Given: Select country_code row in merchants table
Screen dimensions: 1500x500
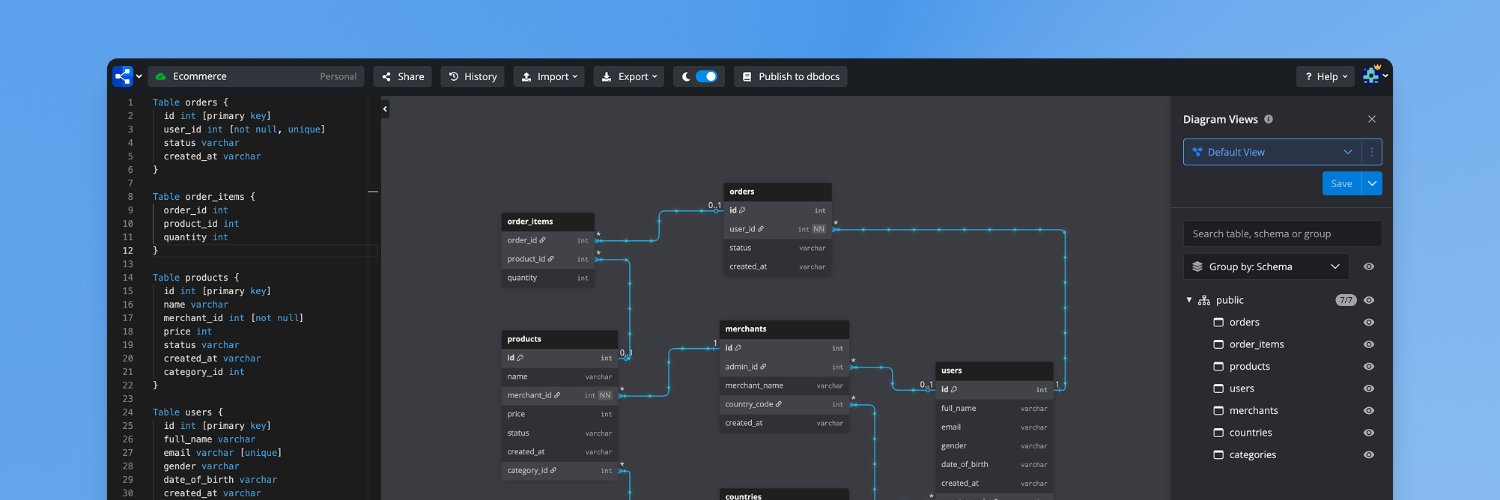Looking at the screenshot, I should [784, 404].
